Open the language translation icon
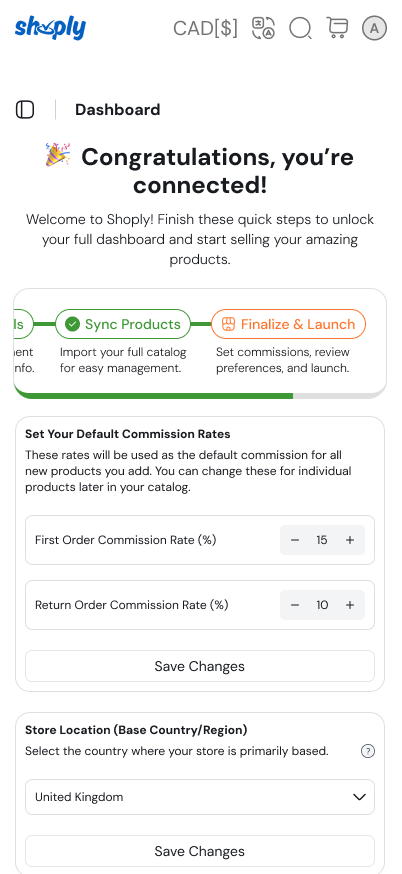This screenshot has width=402, height=874. pos(263,28)
